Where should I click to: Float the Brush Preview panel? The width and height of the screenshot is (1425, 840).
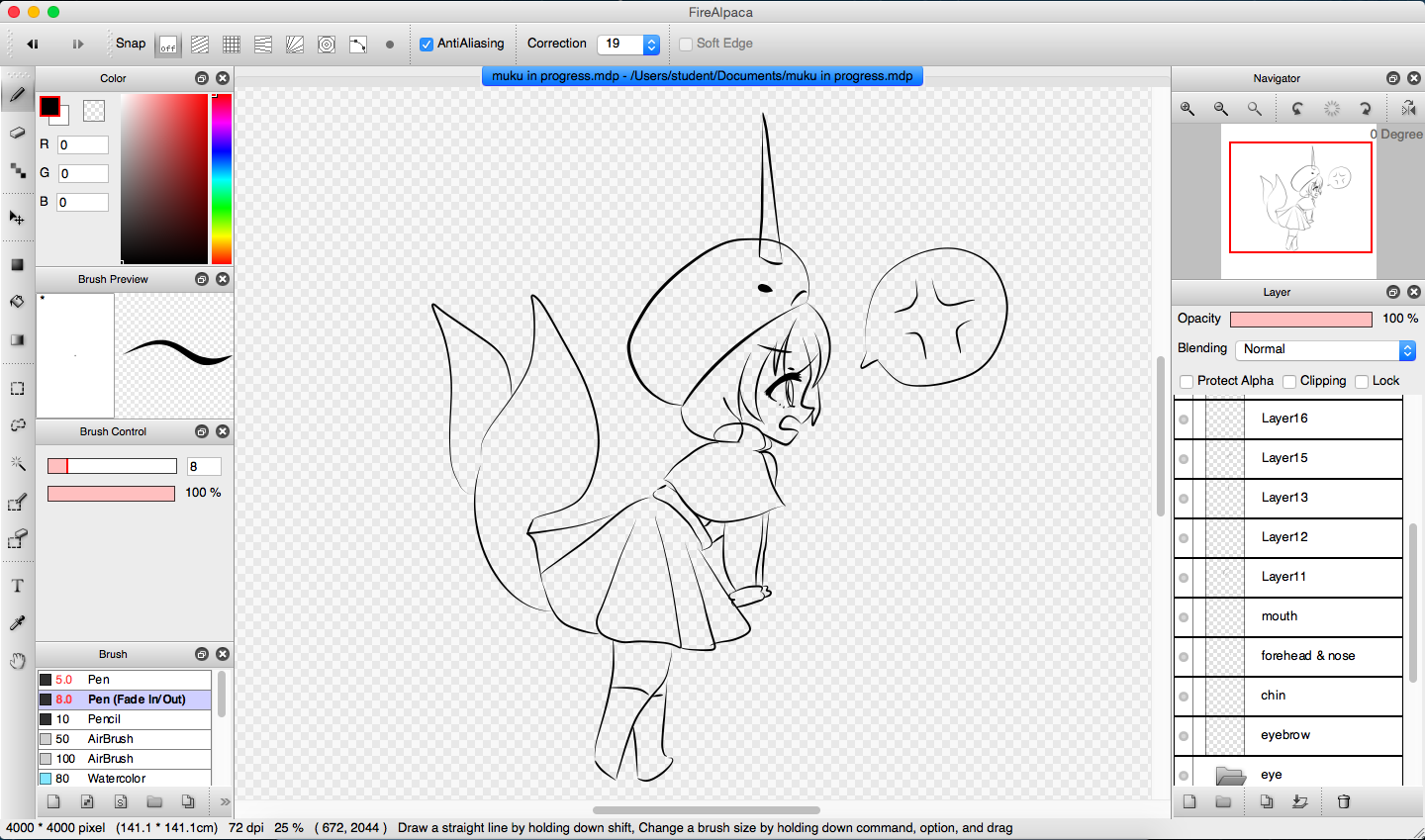pyautogui.click(x=202, y=279)
